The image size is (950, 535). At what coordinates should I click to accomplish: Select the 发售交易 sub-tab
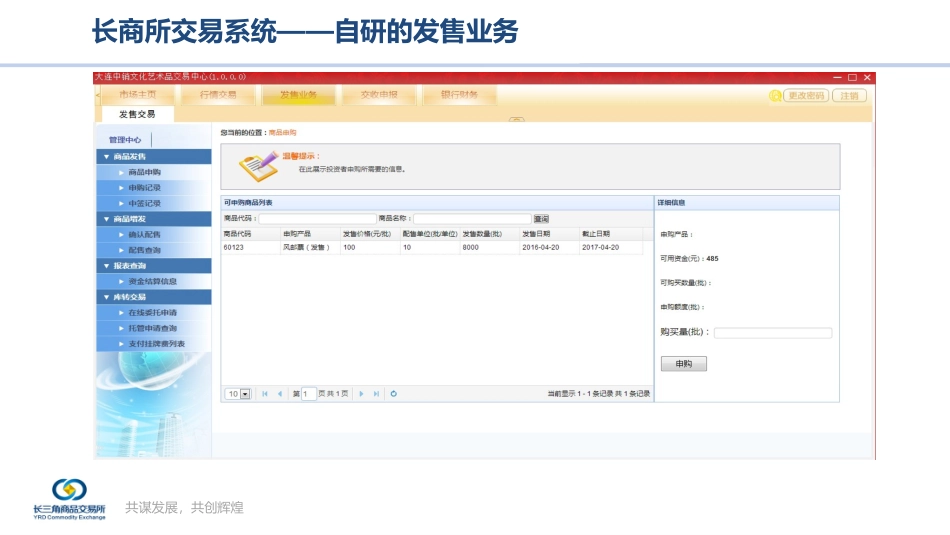tap(137, 114)
